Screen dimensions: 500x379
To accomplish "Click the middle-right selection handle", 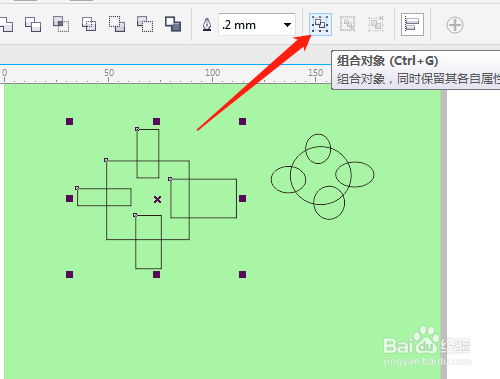I will pyautogui.click(x=242, y=199).
